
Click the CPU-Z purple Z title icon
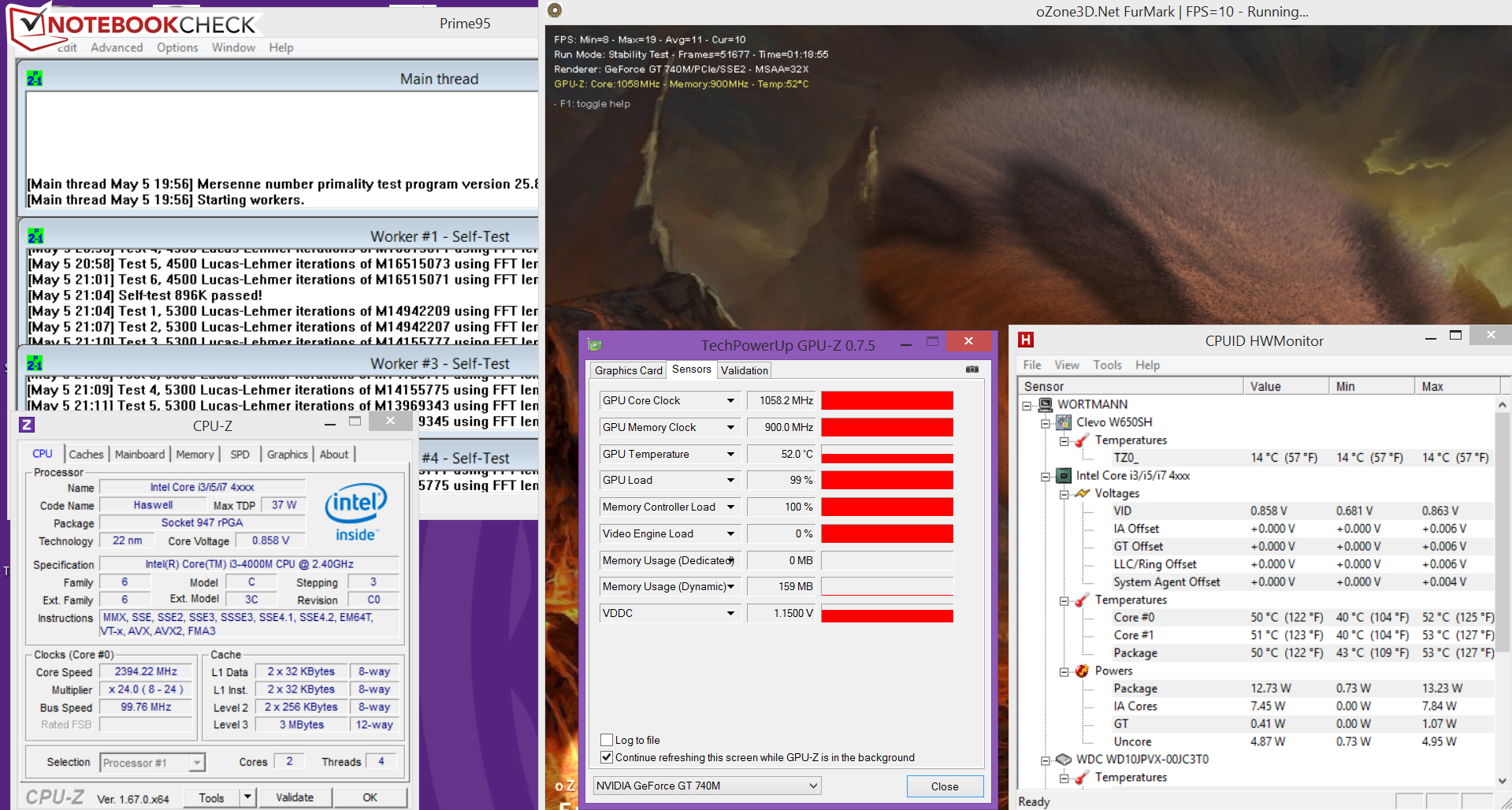pyautogui.click(x=27, y=425)
